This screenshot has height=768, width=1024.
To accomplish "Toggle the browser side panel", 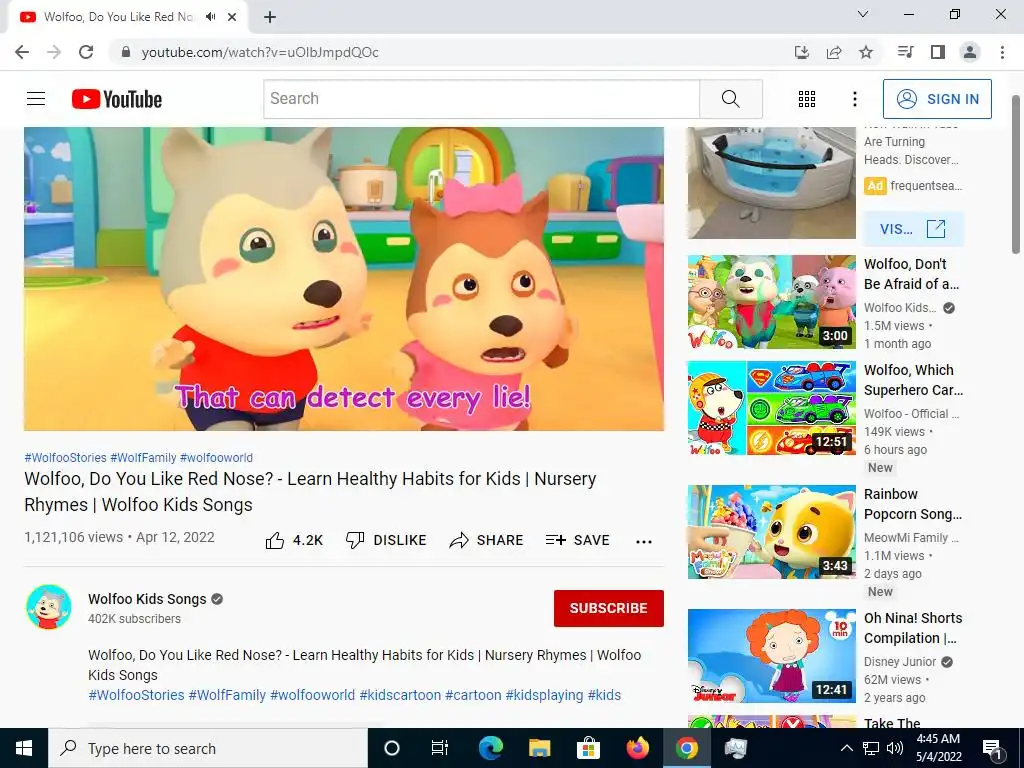I will pyautogui.click(x=938, y=52).
